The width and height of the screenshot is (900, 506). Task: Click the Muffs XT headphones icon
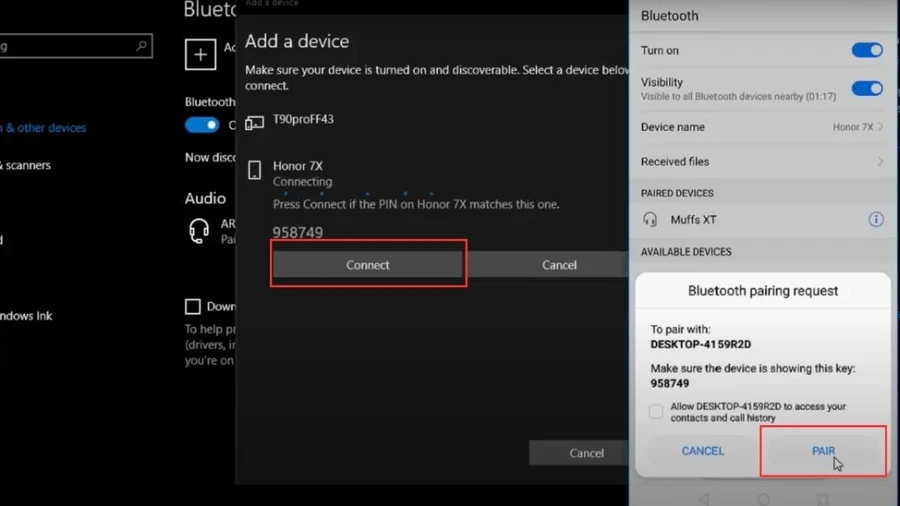coord(650,220)
